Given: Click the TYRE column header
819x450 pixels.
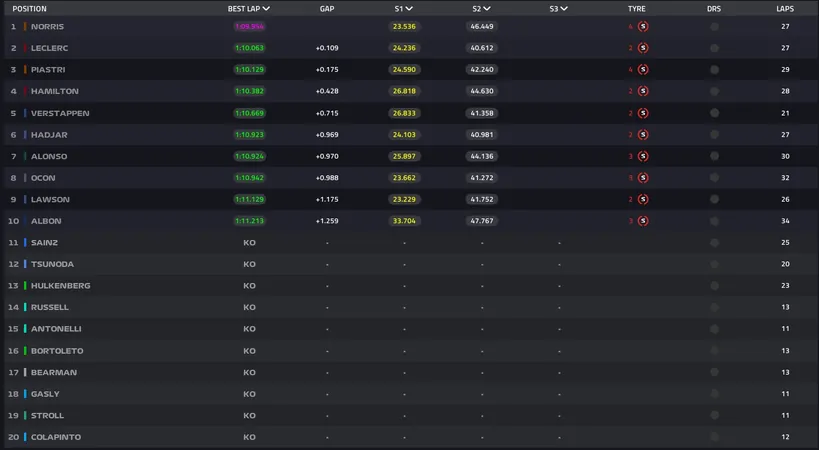Looking at the screenshot, I should point(637,9).
